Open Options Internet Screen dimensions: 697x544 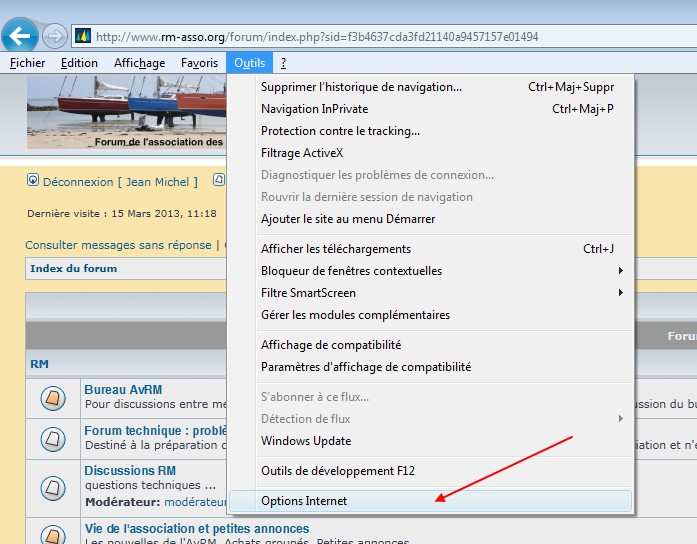point(430,501)
